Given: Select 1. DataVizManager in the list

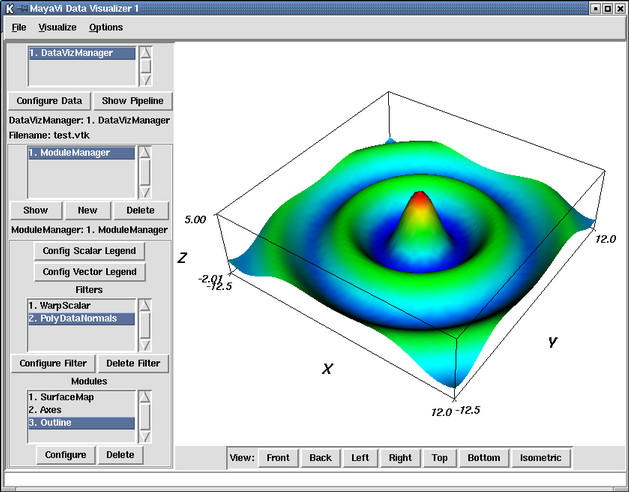Looking at the screenshot, I should [x=82, y=53].
